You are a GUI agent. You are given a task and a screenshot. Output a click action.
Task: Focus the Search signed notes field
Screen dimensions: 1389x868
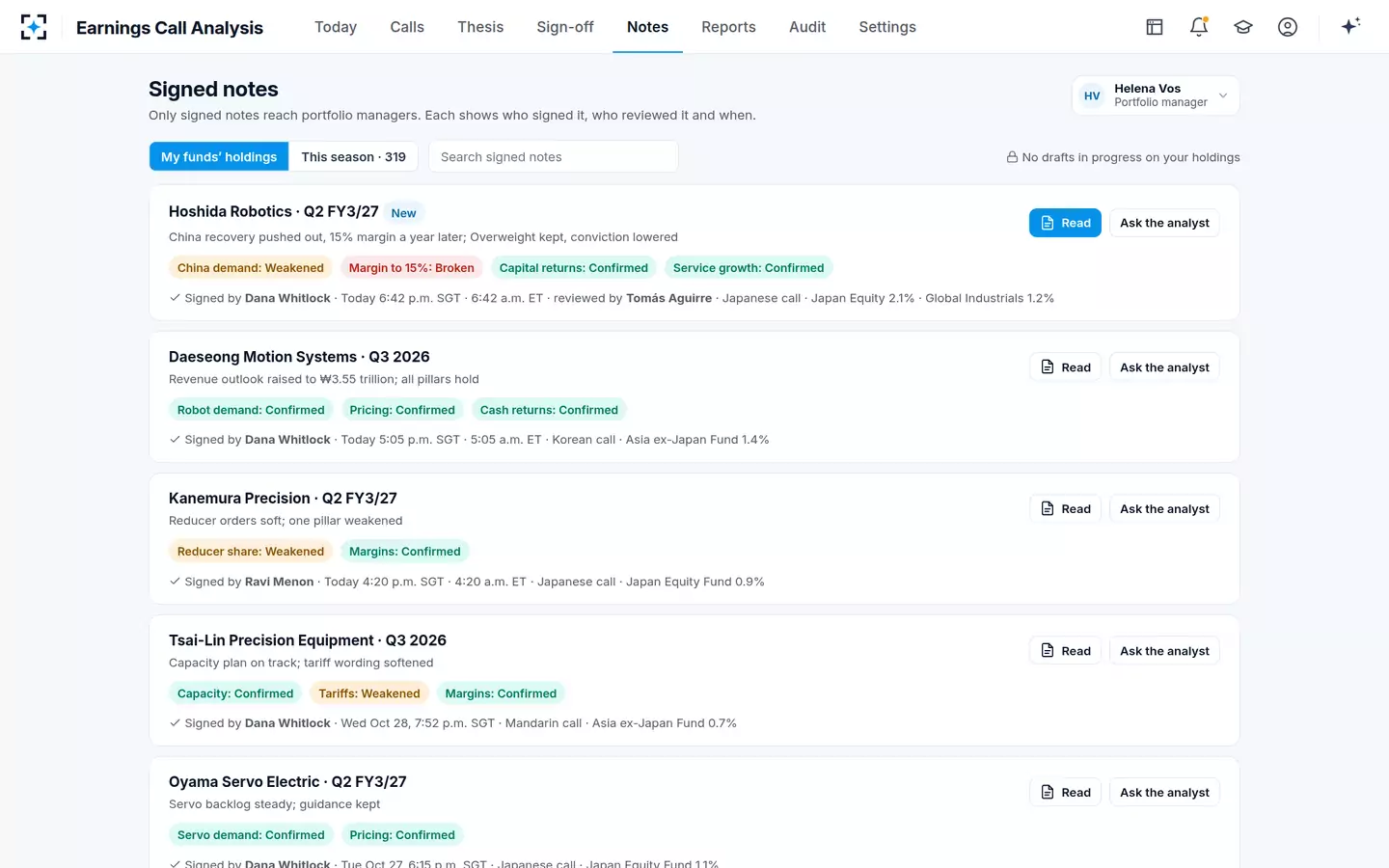tap(554, 156)
